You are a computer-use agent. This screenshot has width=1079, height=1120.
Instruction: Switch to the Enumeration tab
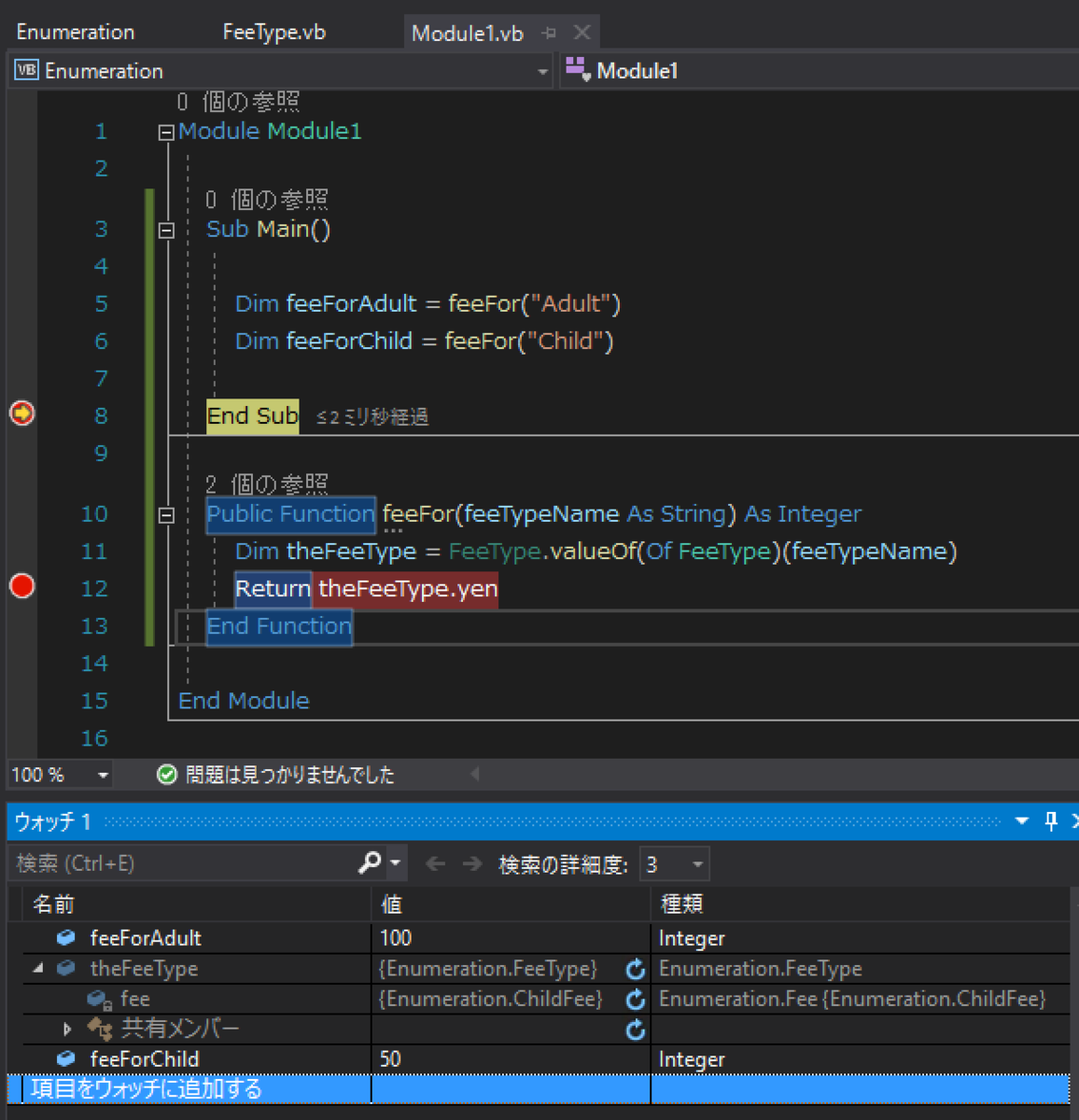tap(76, 32)
